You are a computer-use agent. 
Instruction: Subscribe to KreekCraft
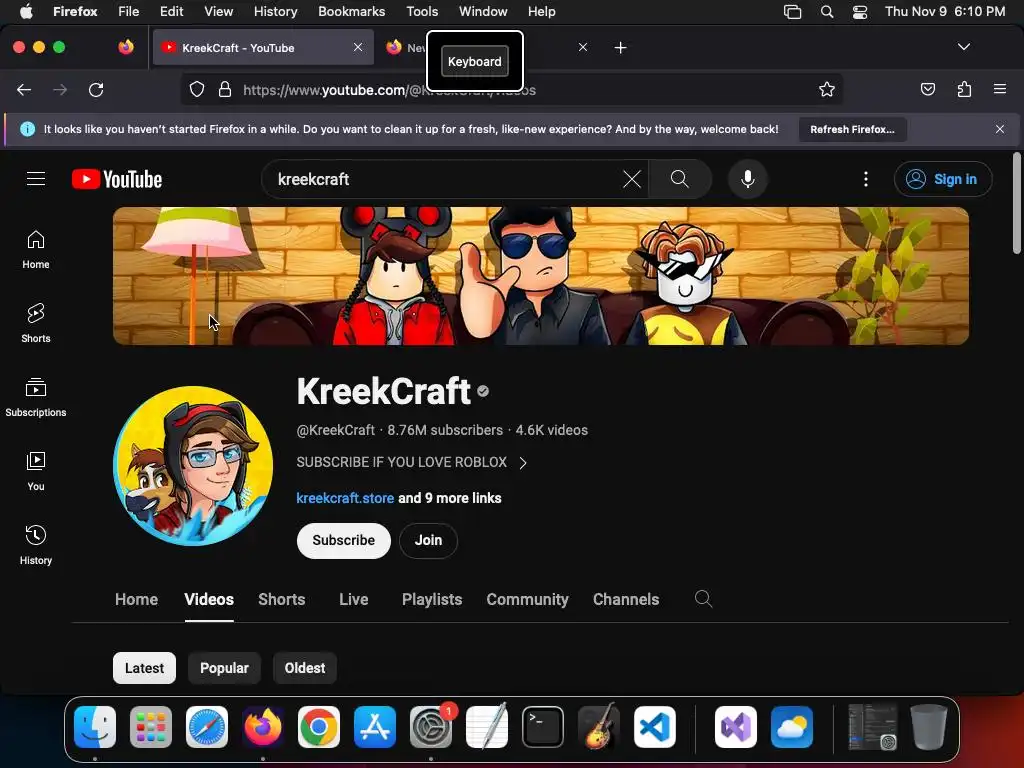(x=344, y=540)
